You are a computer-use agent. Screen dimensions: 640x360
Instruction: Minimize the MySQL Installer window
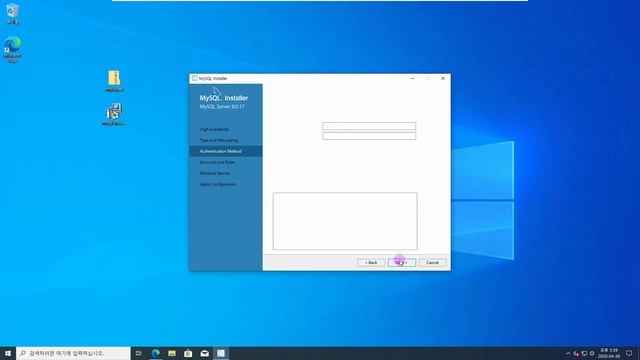tap(413, 78)
